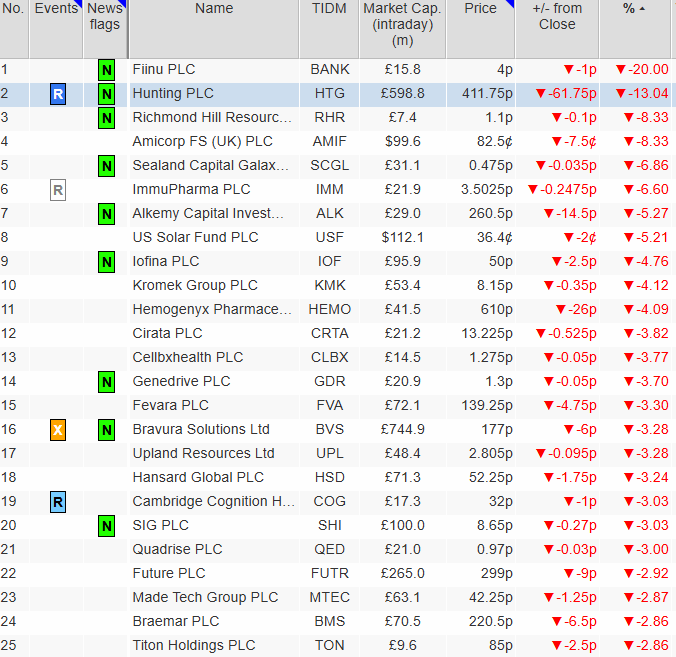Open news flag for Genedrive PLC
Image resolution: width=676 pixels, height=657 pixels.
pyautogui.click(x=106, y=382)
